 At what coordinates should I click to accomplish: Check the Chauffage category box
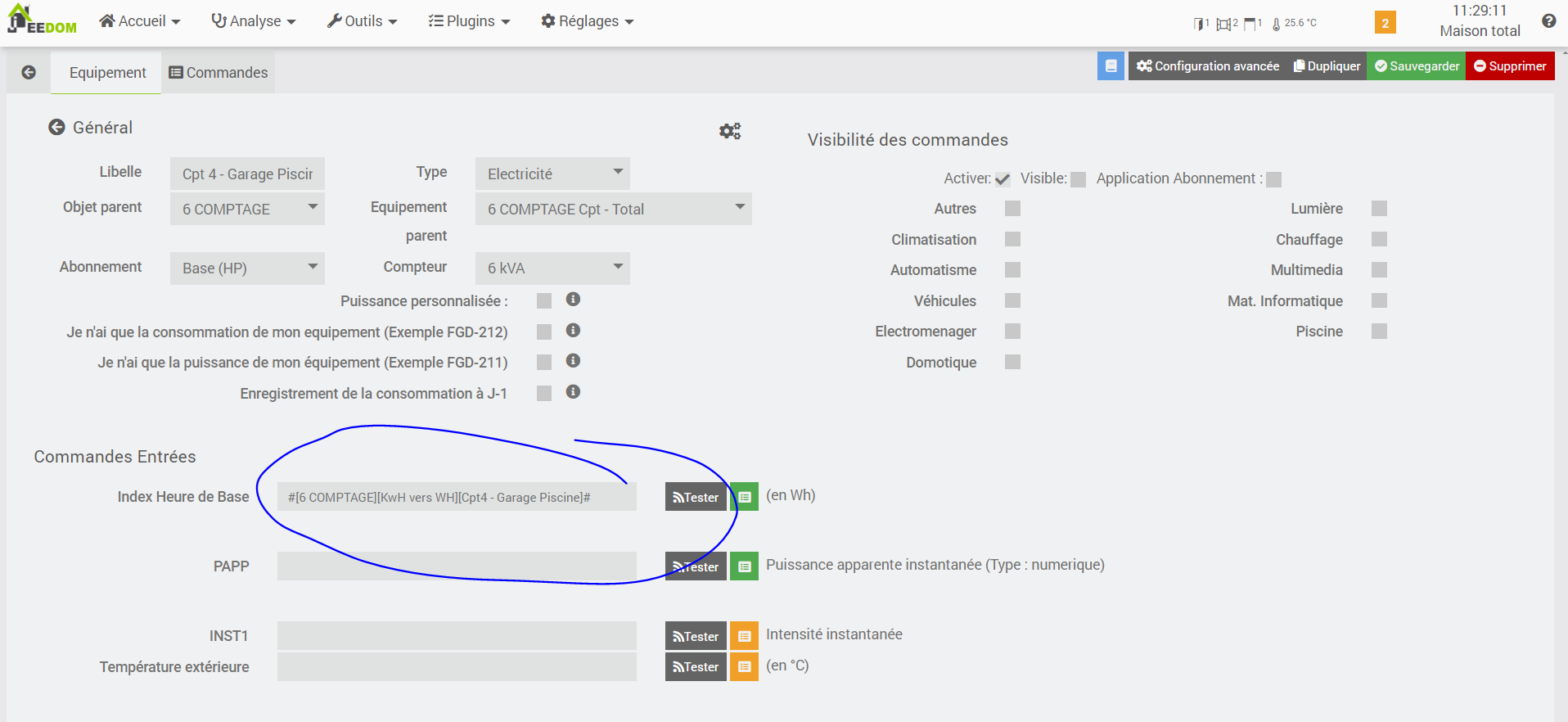tap(1379, 239)
